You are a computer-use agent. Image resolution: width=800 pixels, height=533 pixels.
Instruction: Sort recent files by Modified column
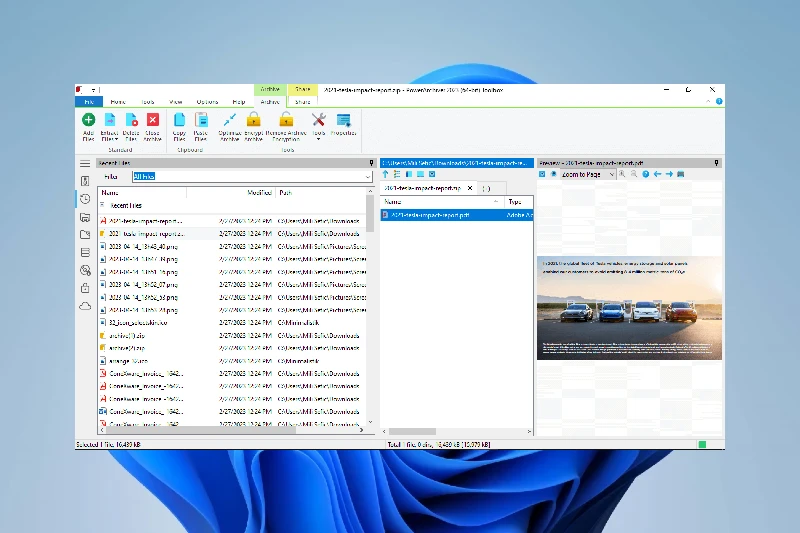231,193
